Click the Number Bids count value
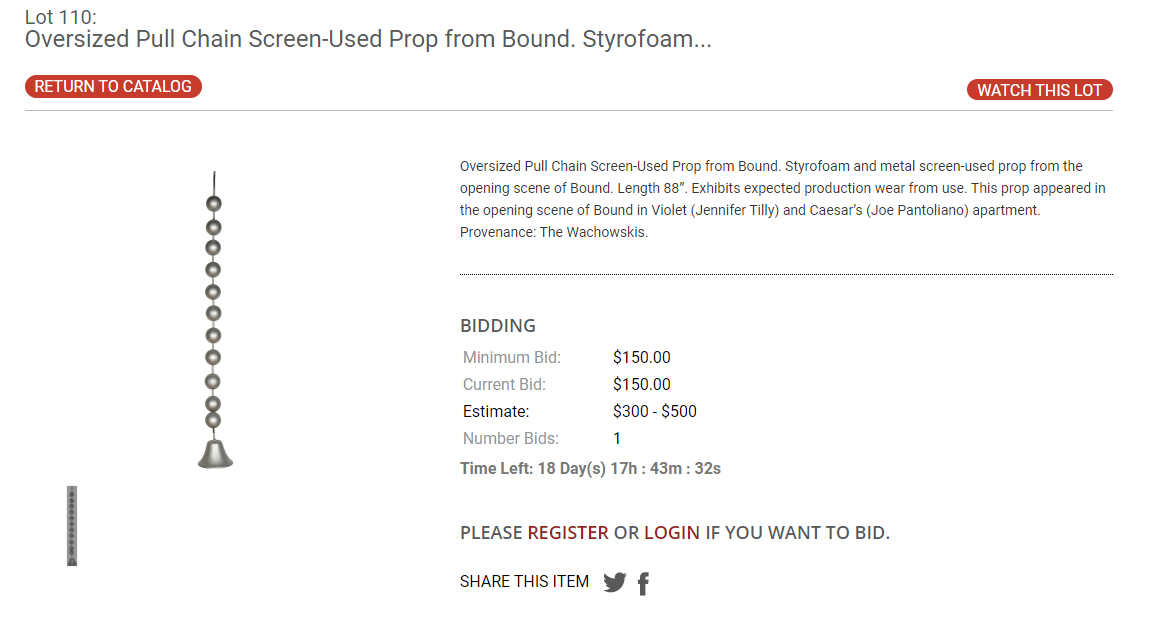The height and width of the screenshot is (644, 1153). (617, 439)
